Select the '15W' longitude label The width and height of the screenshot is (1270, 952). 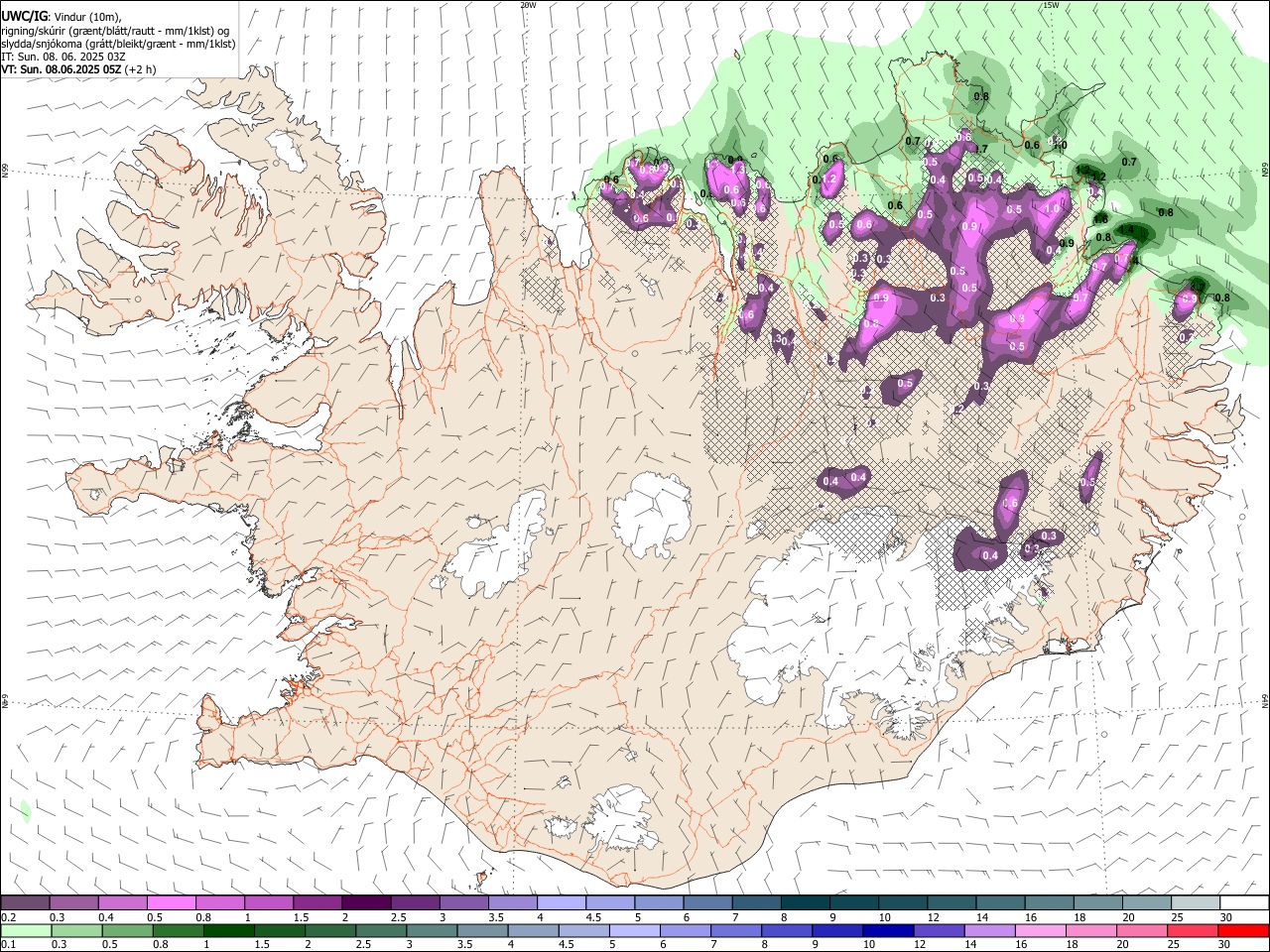[x=1051, y=5]
